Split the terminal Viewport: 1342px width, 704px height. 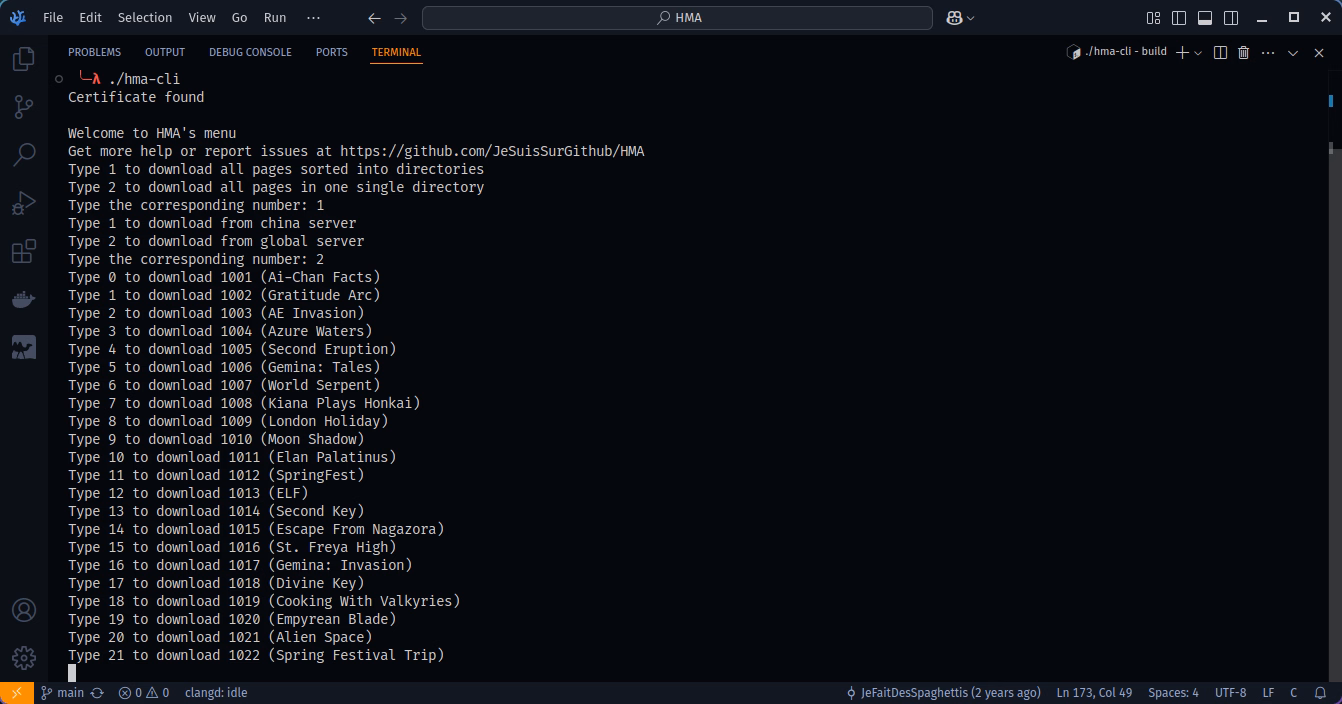click(1220, 52)
